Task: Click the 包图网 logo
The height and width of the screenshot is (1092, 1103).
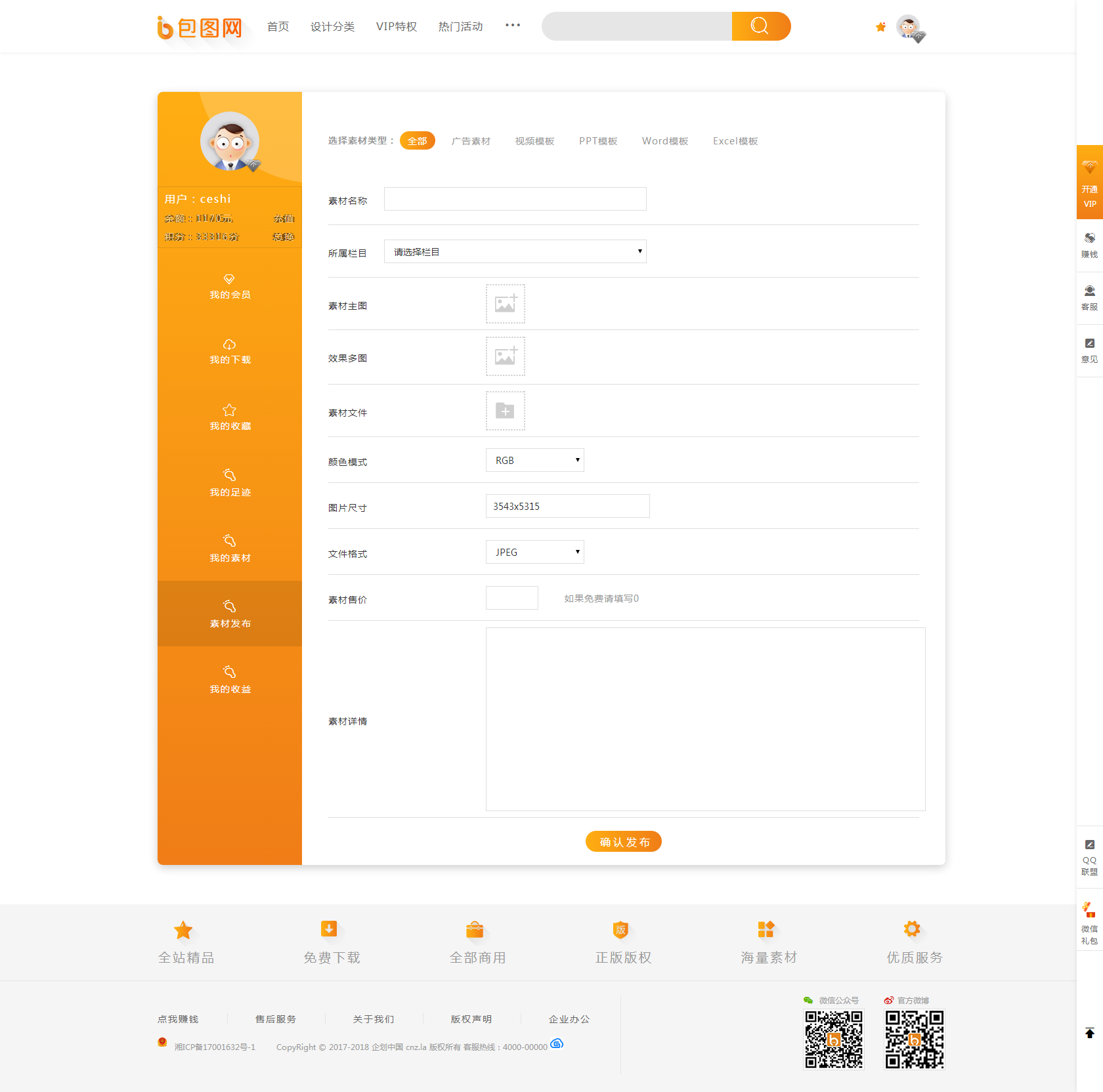Action: 200,27
